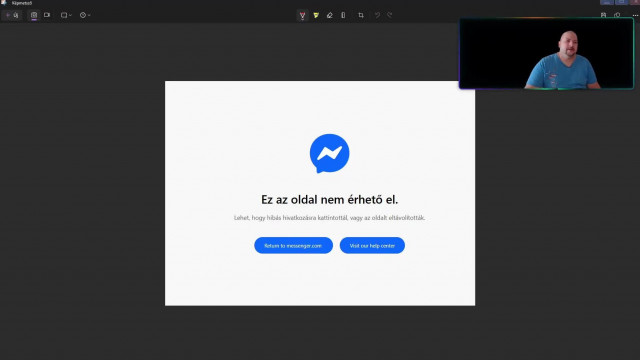Select the yellow highlighter tool
This screenshot has height=360, width=640.
coord(316,16)
